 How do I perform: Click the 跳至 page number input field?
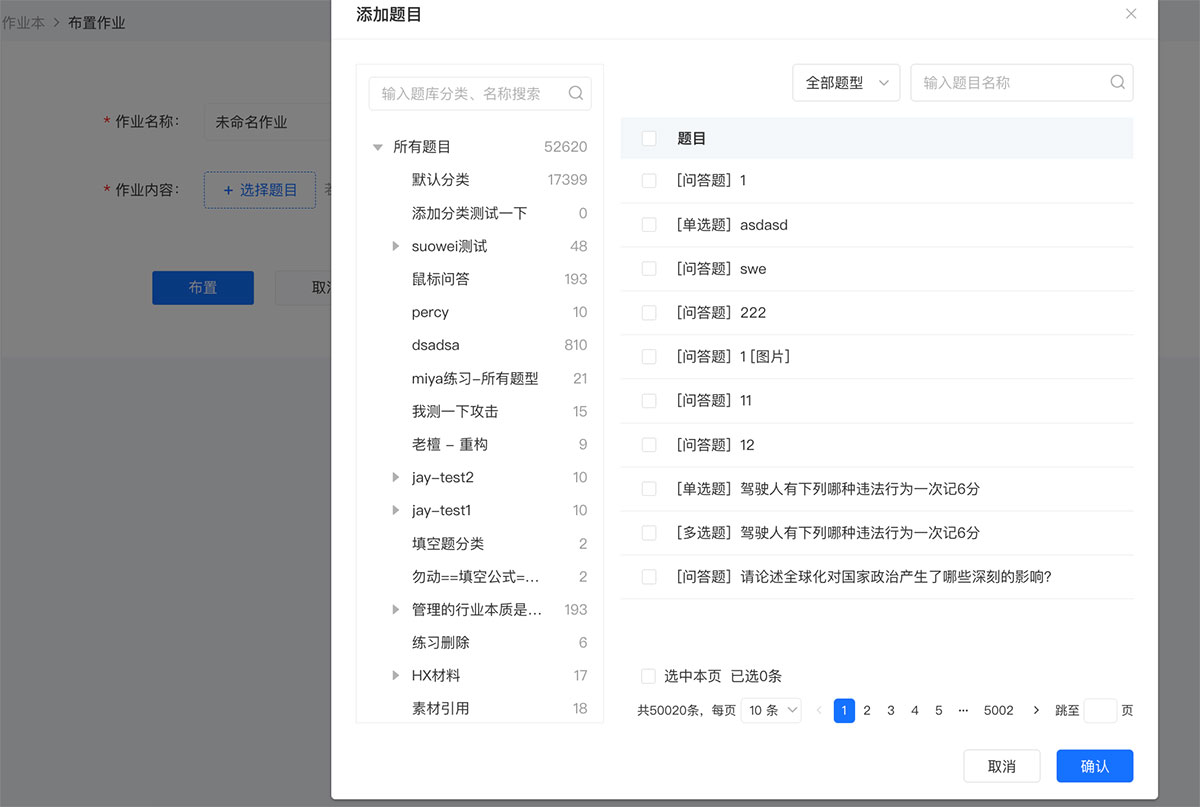tap(1100, 710)
